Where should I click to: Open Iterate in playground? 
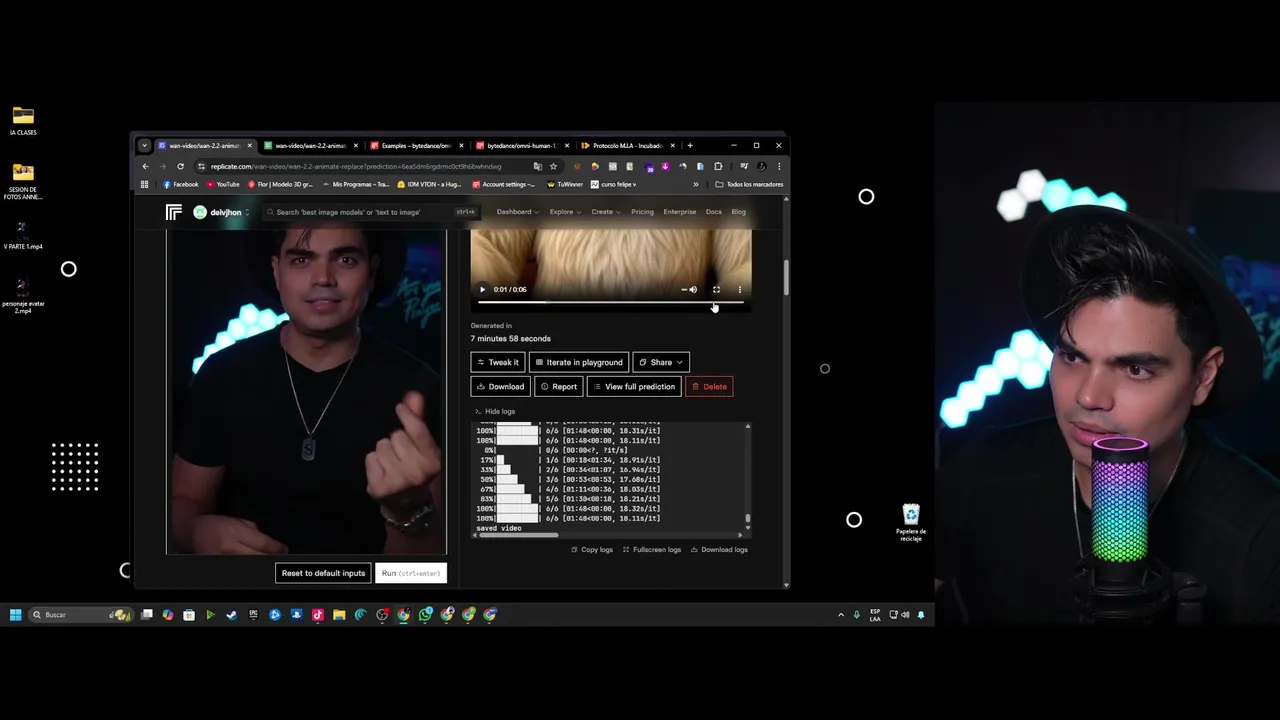pyautogui.click(x=579, y=362)
